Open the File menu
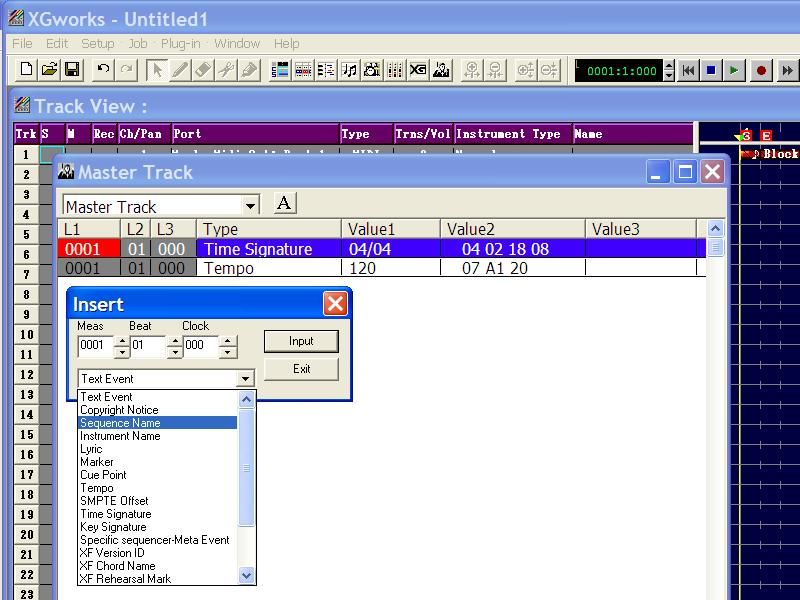This screenshot has width=800, height=600. 22,44
